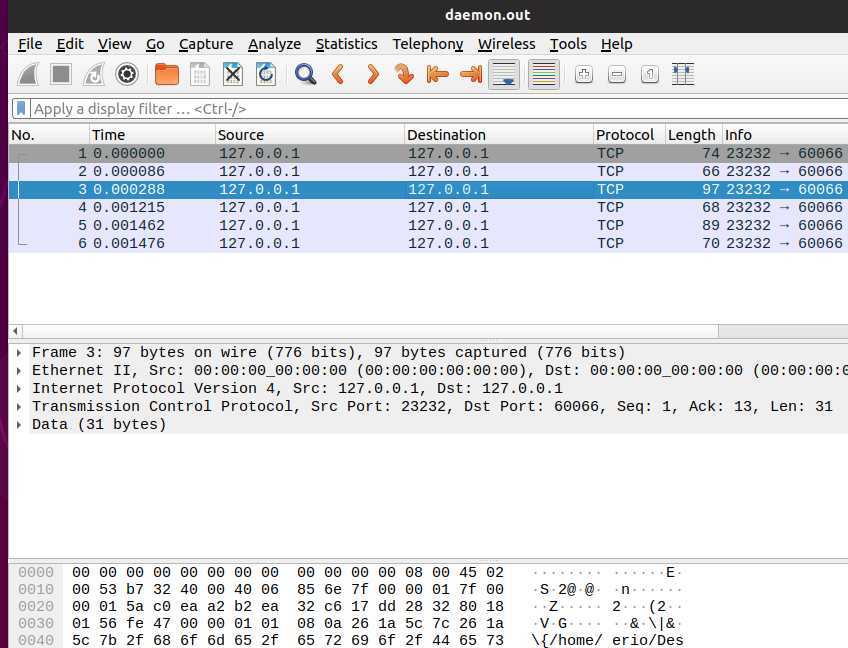Sort by the No. column header
Viewport: 848px width, 648px height.
pos(49,135)
